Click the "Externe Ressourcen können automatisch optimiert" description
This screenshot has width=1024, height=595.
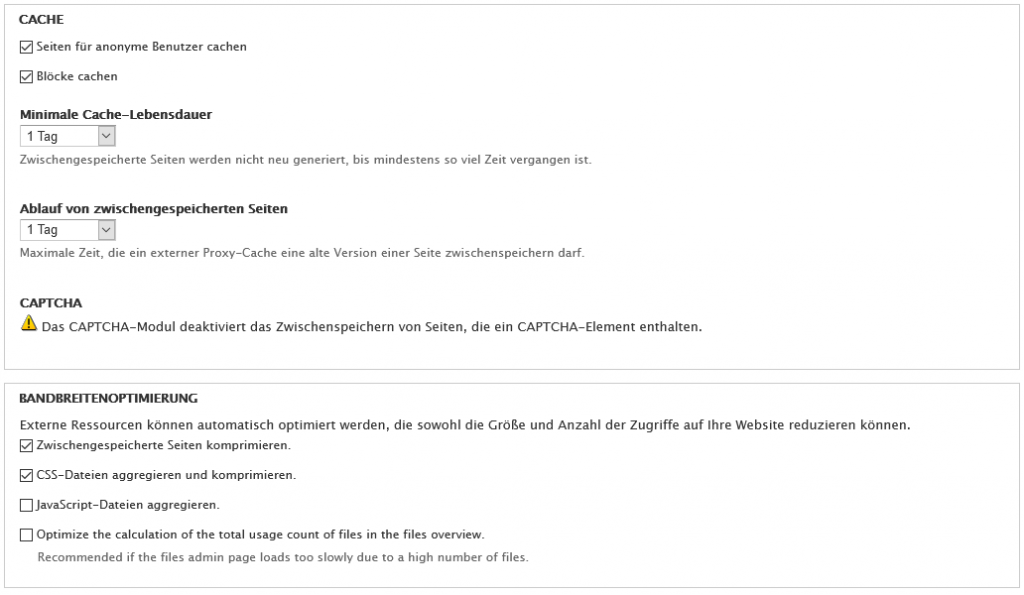pyautogui.click(x=465, y=424)
